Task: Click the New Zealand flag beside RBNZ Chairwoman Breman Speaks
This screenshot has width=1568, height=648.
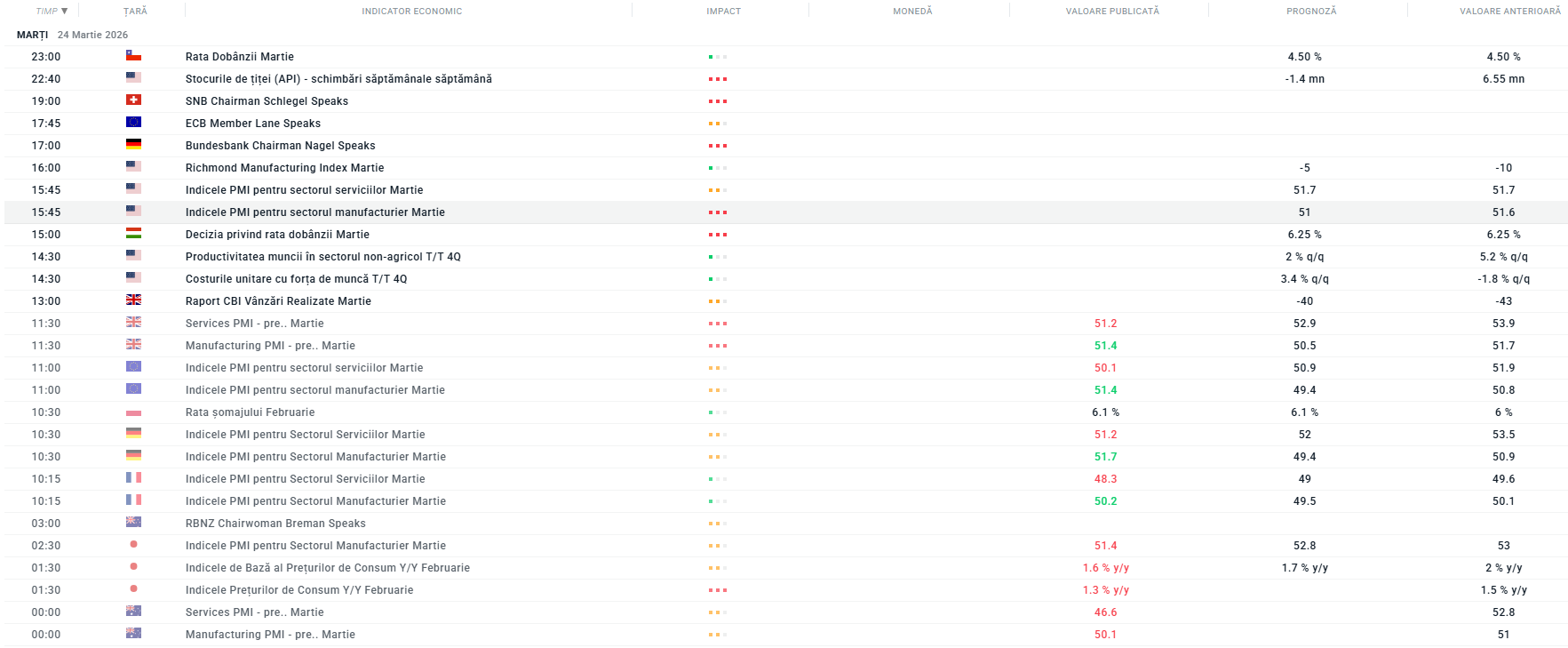Action: click(133, 523)
